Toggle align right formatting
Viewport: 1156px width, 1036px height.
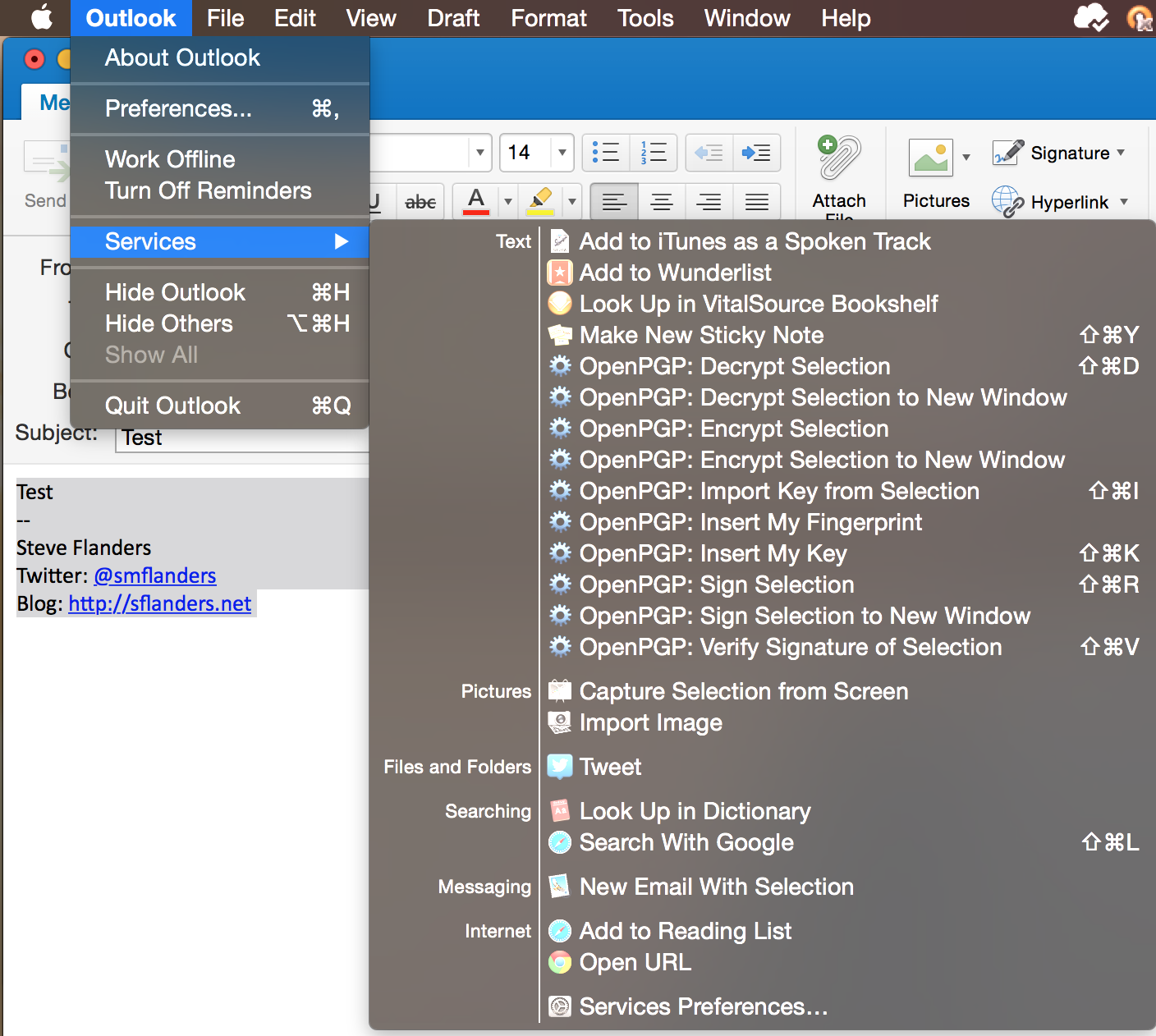[x=709, y=202]
